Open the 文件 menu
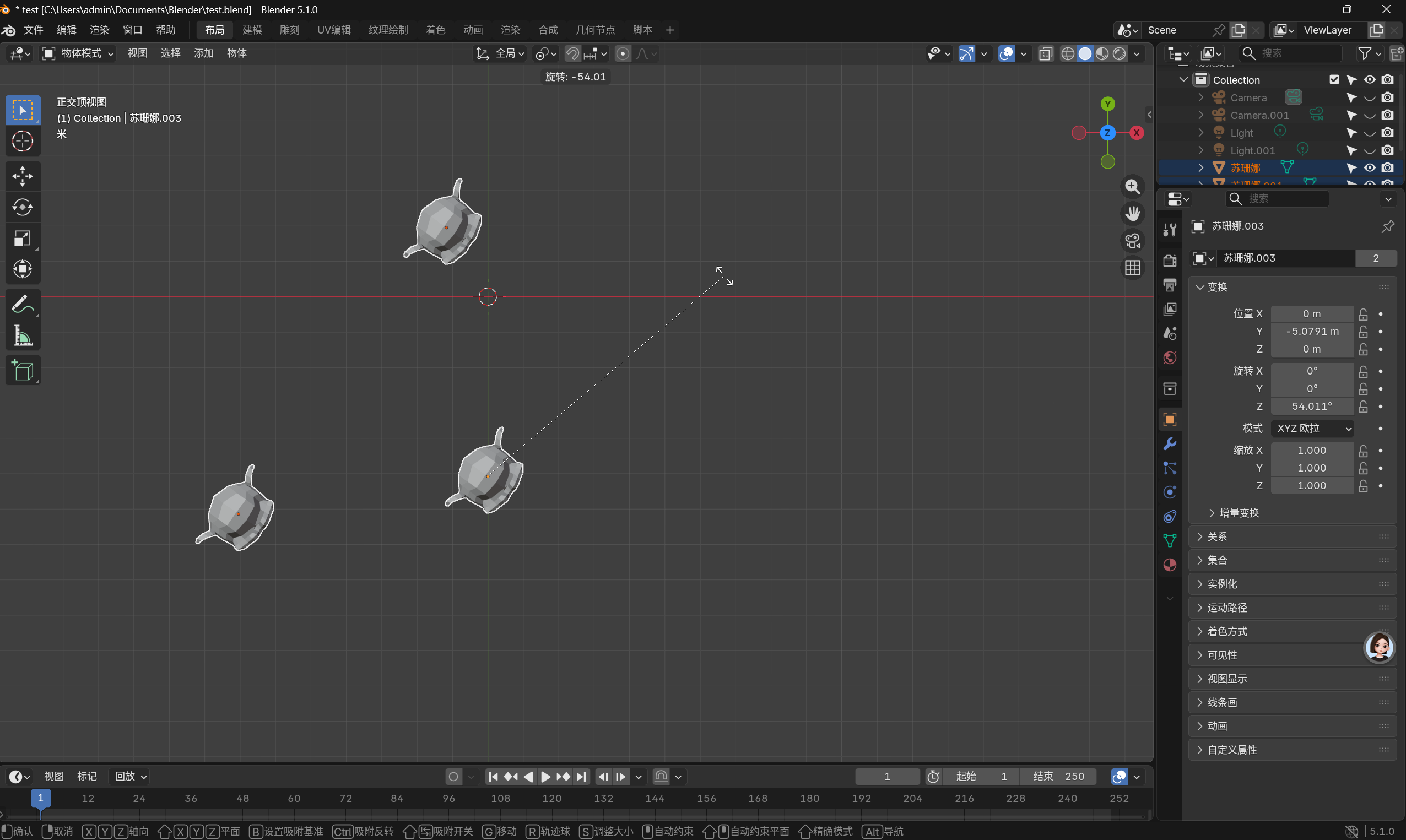 (x=34, y=30)
